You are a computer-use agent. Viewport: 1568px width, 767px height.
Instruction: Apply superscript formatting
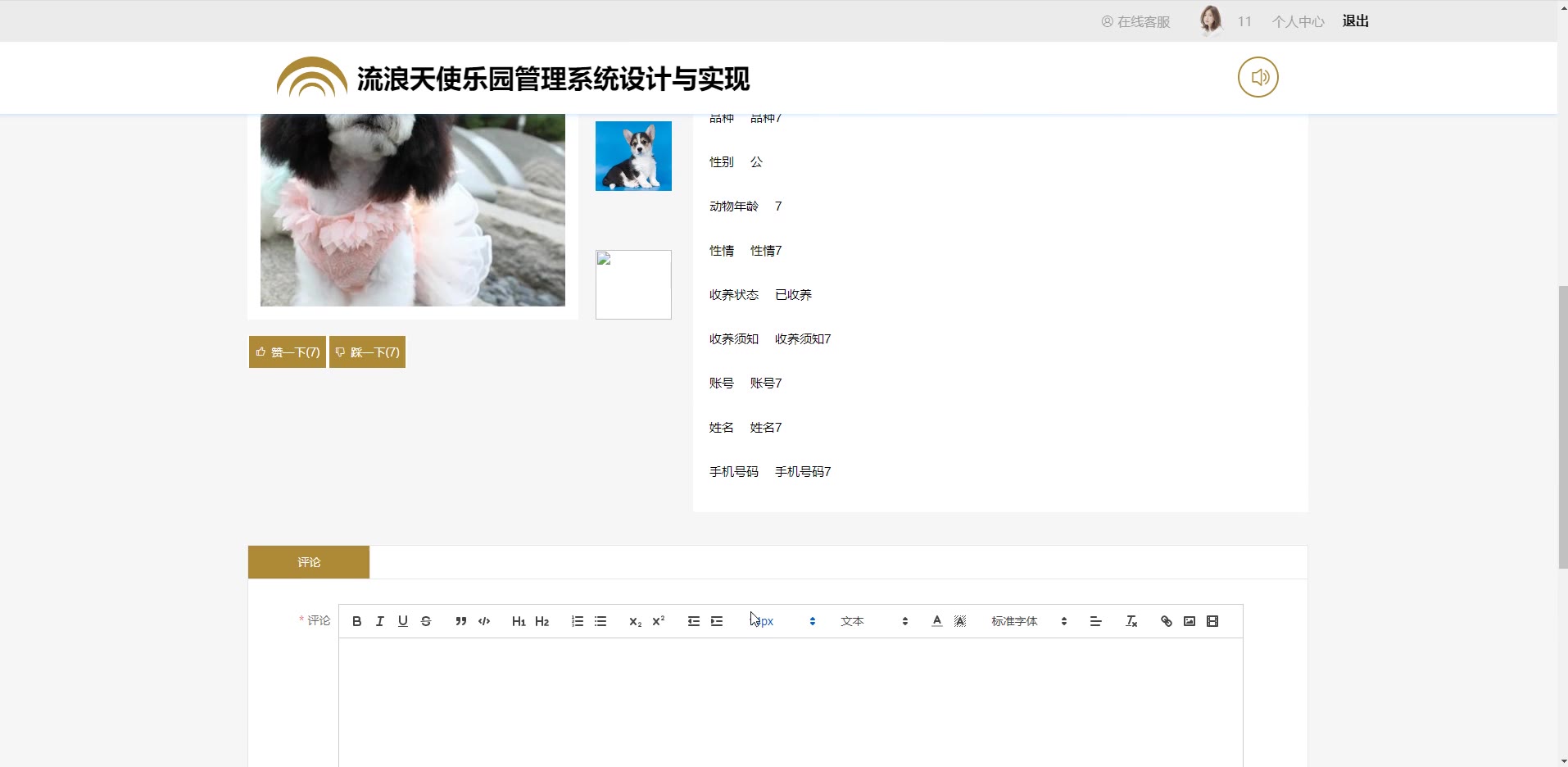(x=659, y=621)
